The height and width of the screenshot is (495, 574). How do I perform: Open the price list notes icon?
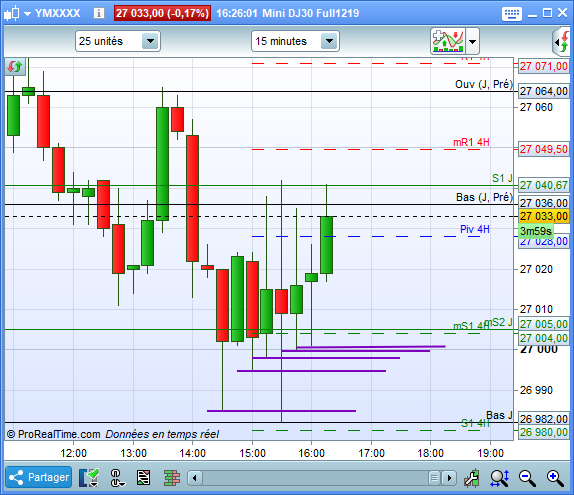tap(143, 477)
